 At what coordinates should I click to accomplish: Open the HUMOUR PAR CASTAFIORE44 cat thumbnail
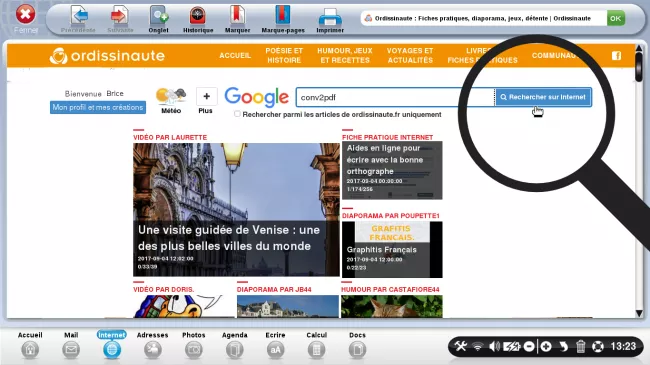pyautogui.click(x=392, y=306)
